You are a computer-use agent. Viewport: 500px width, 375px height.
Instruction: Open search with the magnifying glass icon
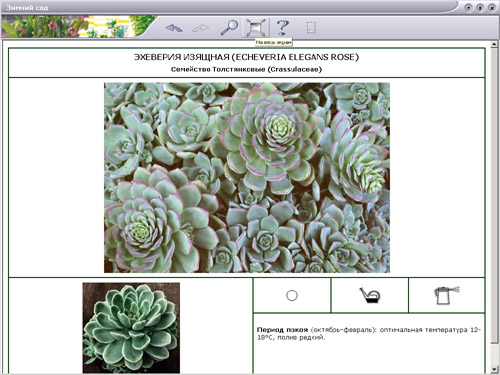pyautogui.click(x=229, y=27)
